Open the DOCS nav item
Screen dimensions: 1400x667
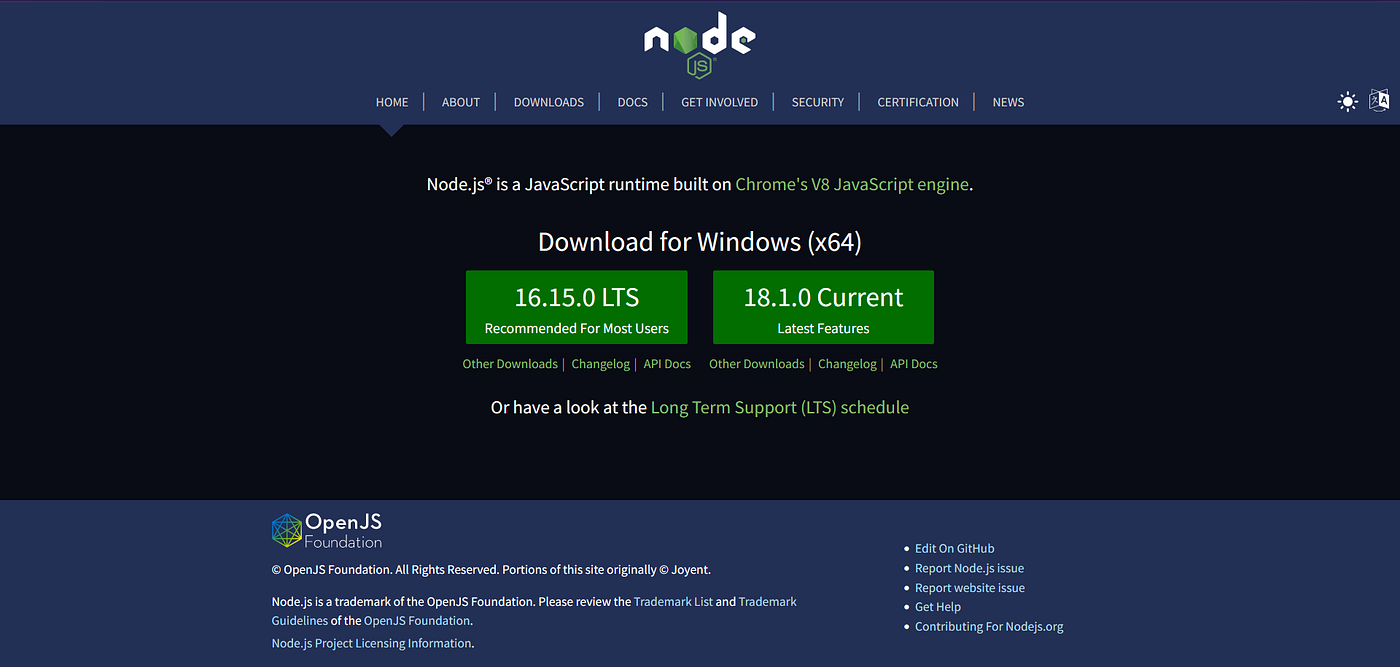click(x=633, y=102)
